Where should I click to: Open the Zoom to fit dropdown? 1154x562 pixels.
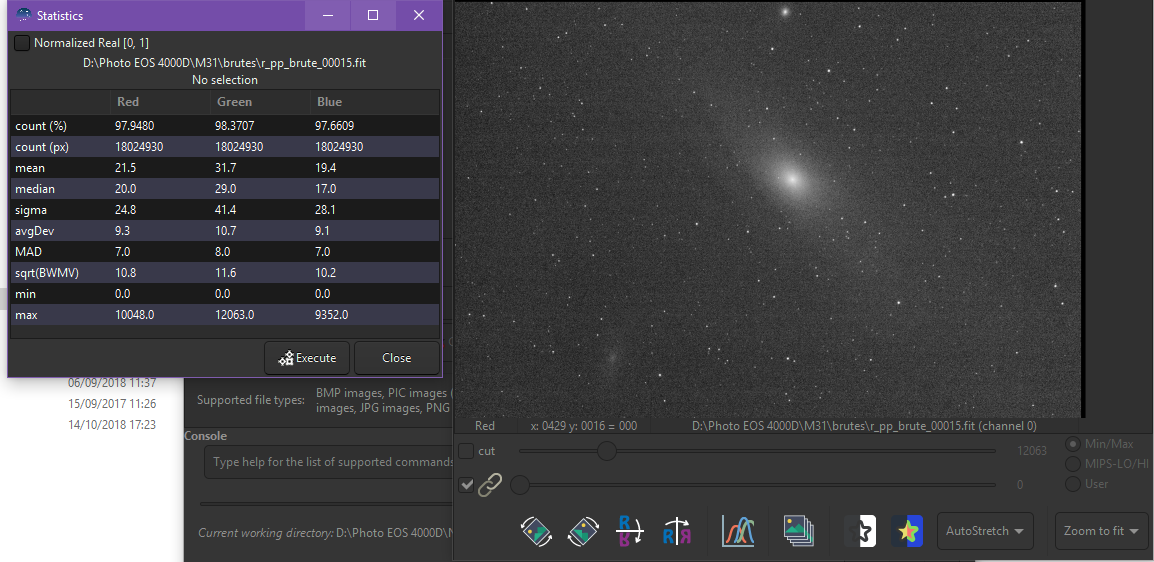(x=1101, y=531)
